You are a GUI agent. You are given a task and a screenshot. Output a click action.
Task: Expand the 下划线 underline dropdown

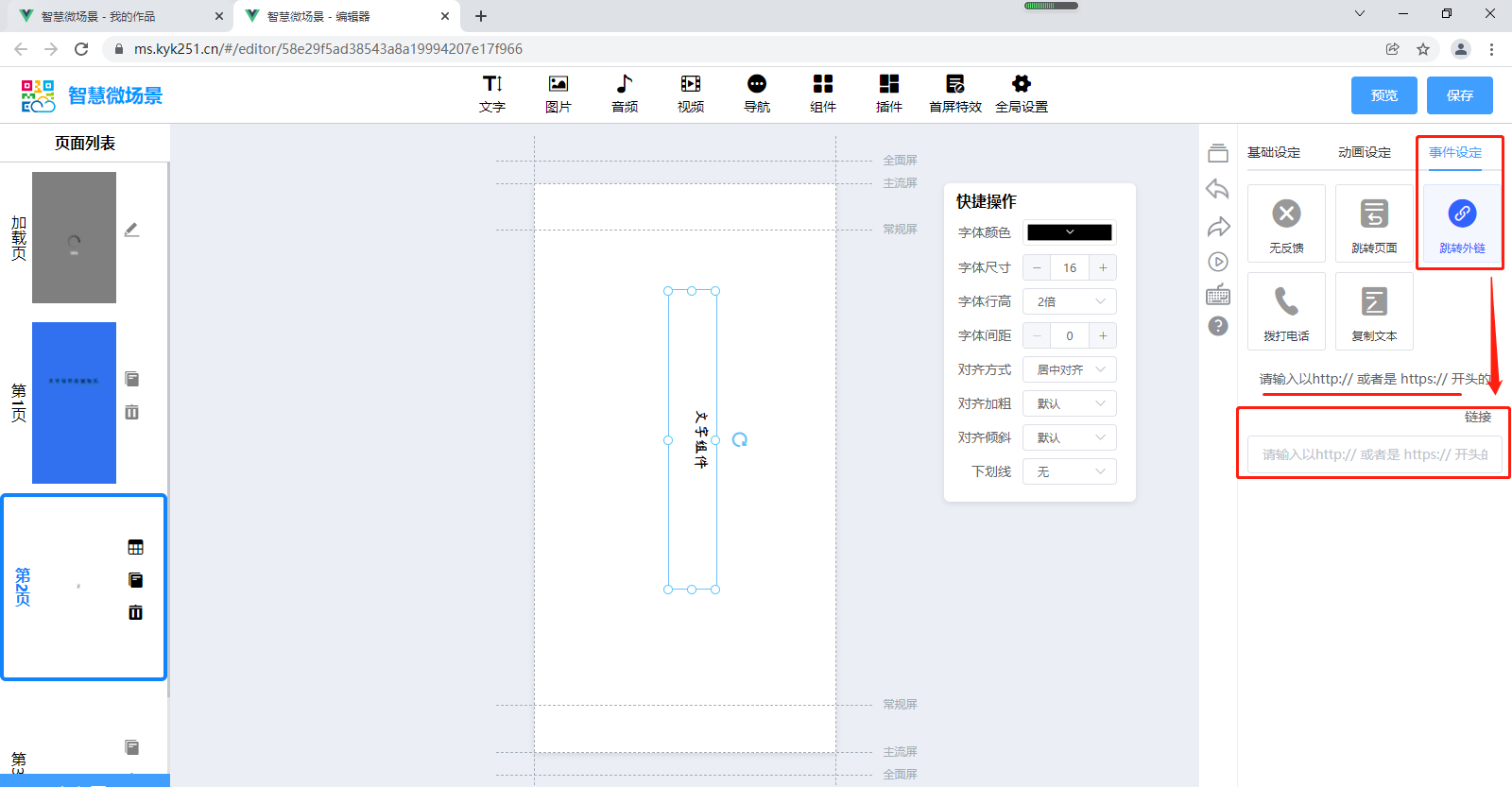coord(1070,471)
